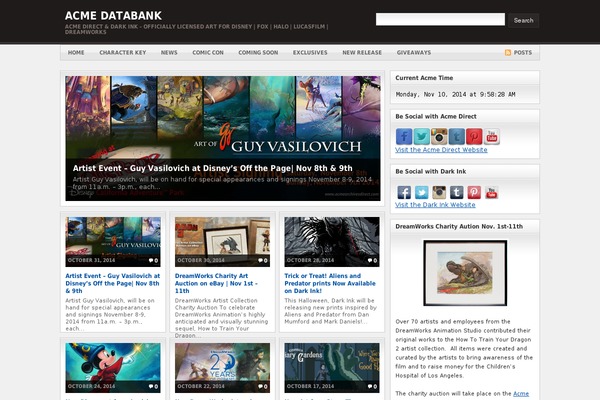
Task: Select the Giveaways menu item
Action: pyautogui.click(x=414, y=52)
